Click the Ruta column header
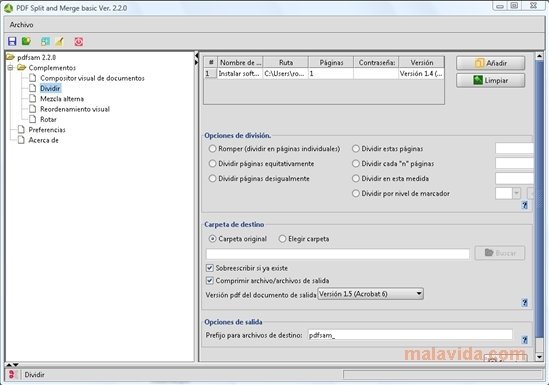Image resolution: width=549 pixels, height=385 pixels. tap(286, 62)
